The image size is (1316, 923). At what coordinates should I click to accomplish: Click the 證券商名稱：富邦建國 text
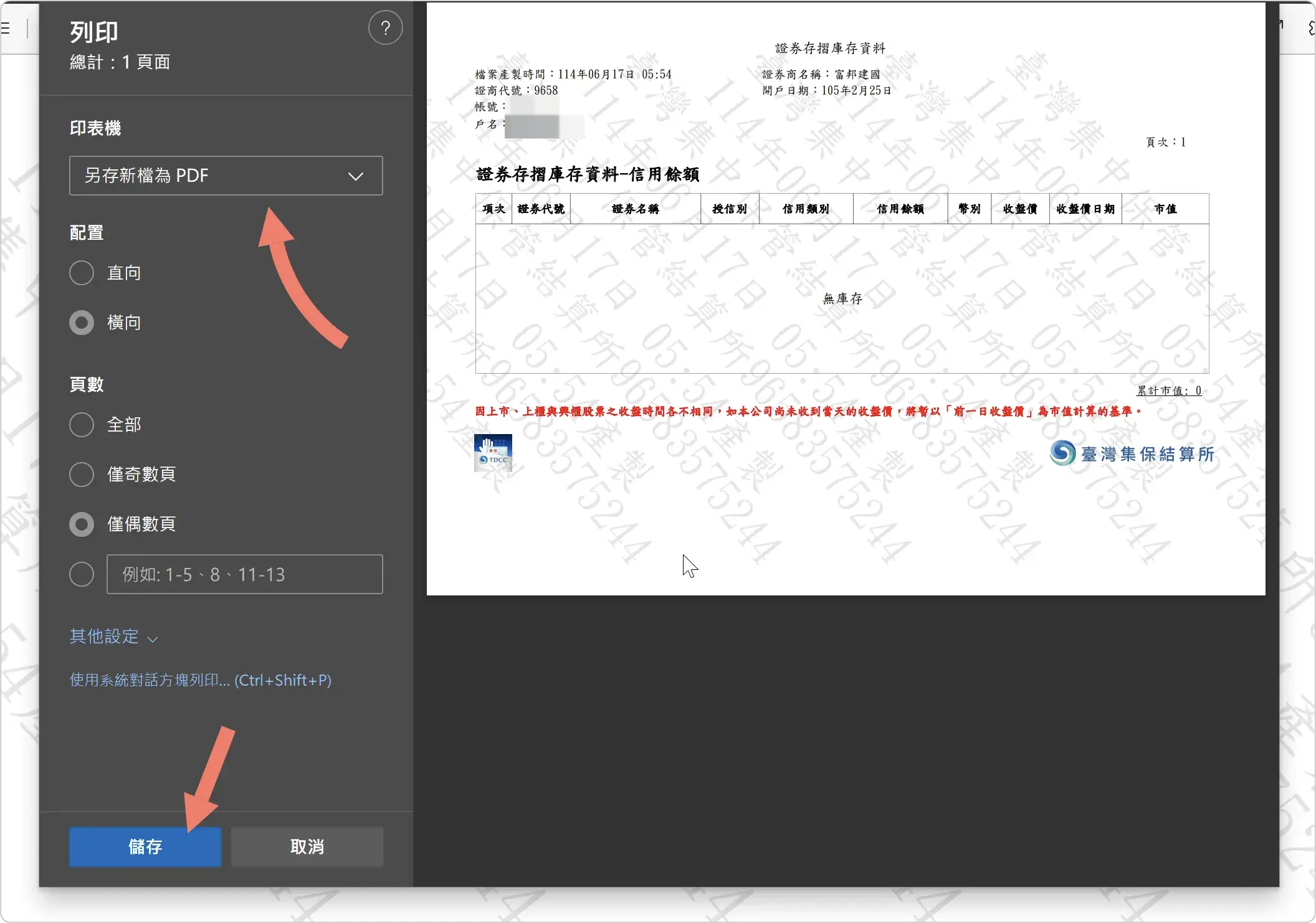point(821,74)
